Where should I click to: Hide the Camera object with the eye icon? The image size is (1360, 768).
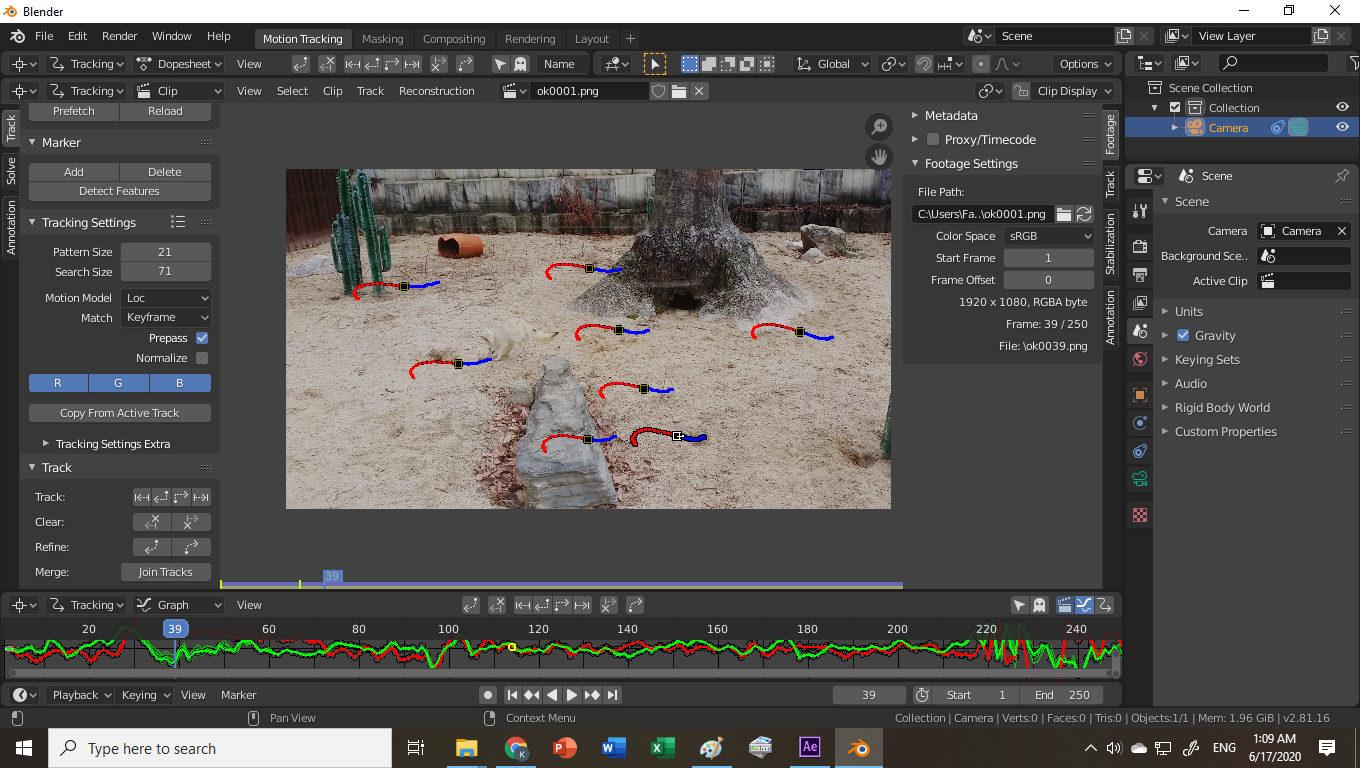click(1342, 127)
